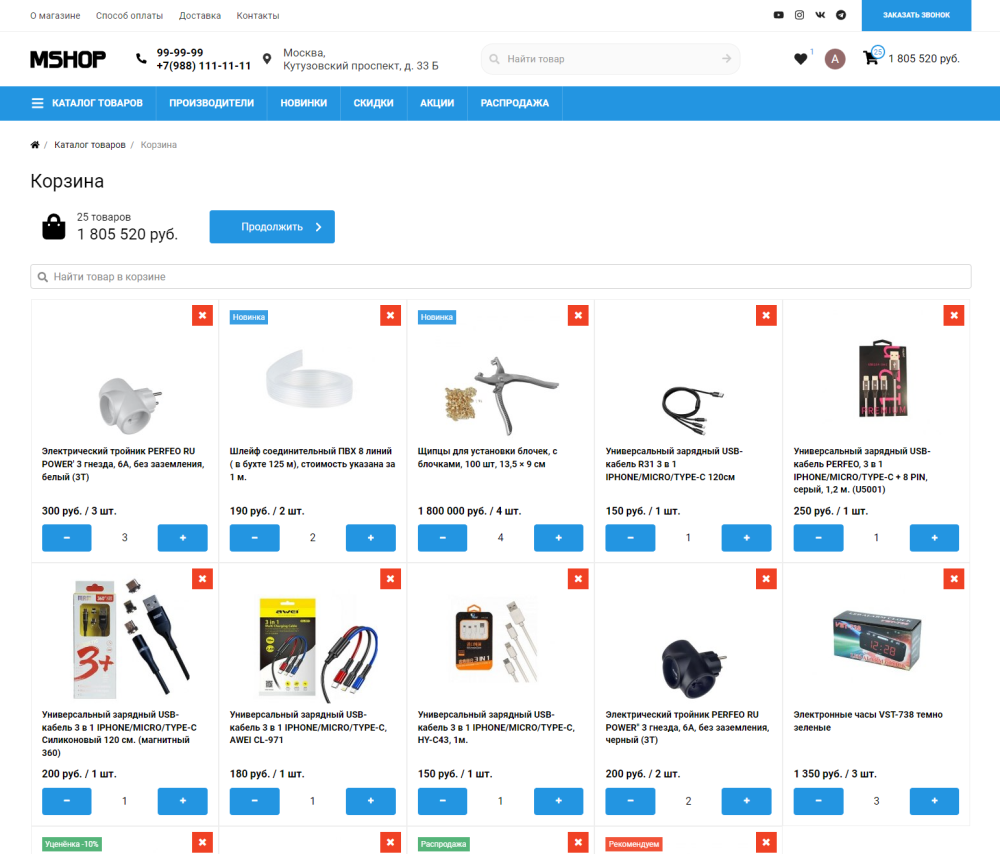Remove USB cable R31 from cart
The image size is (1000, 854).
[x=766, y=315]
